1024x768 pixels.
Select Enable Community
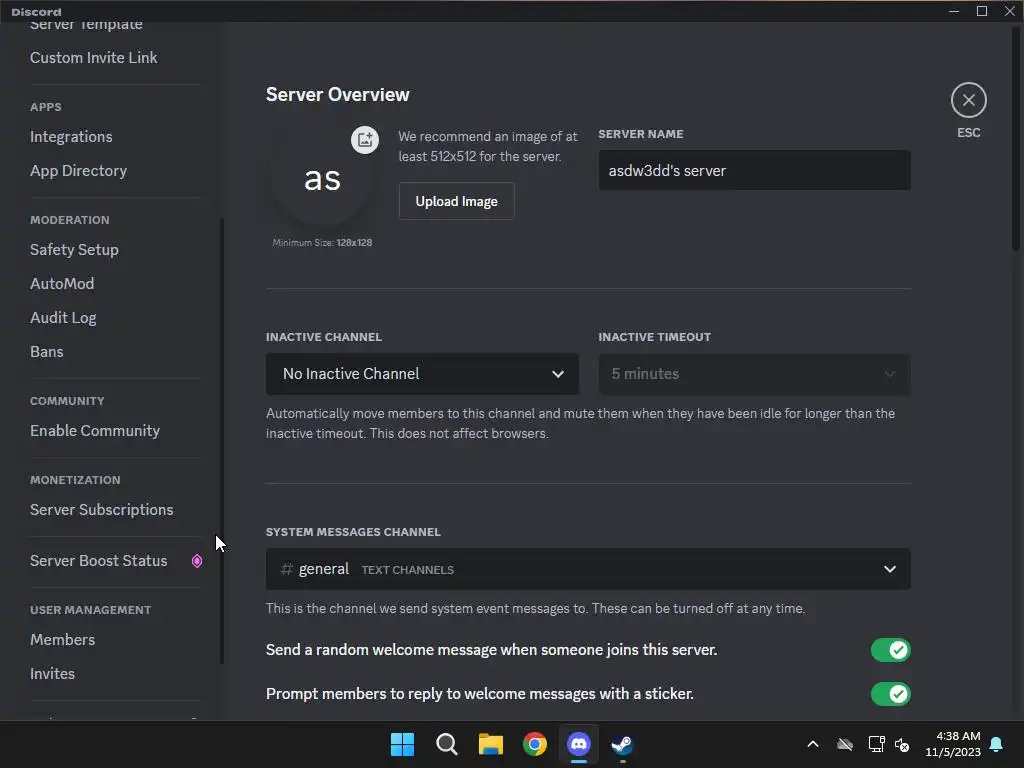(x=95, y=430)
